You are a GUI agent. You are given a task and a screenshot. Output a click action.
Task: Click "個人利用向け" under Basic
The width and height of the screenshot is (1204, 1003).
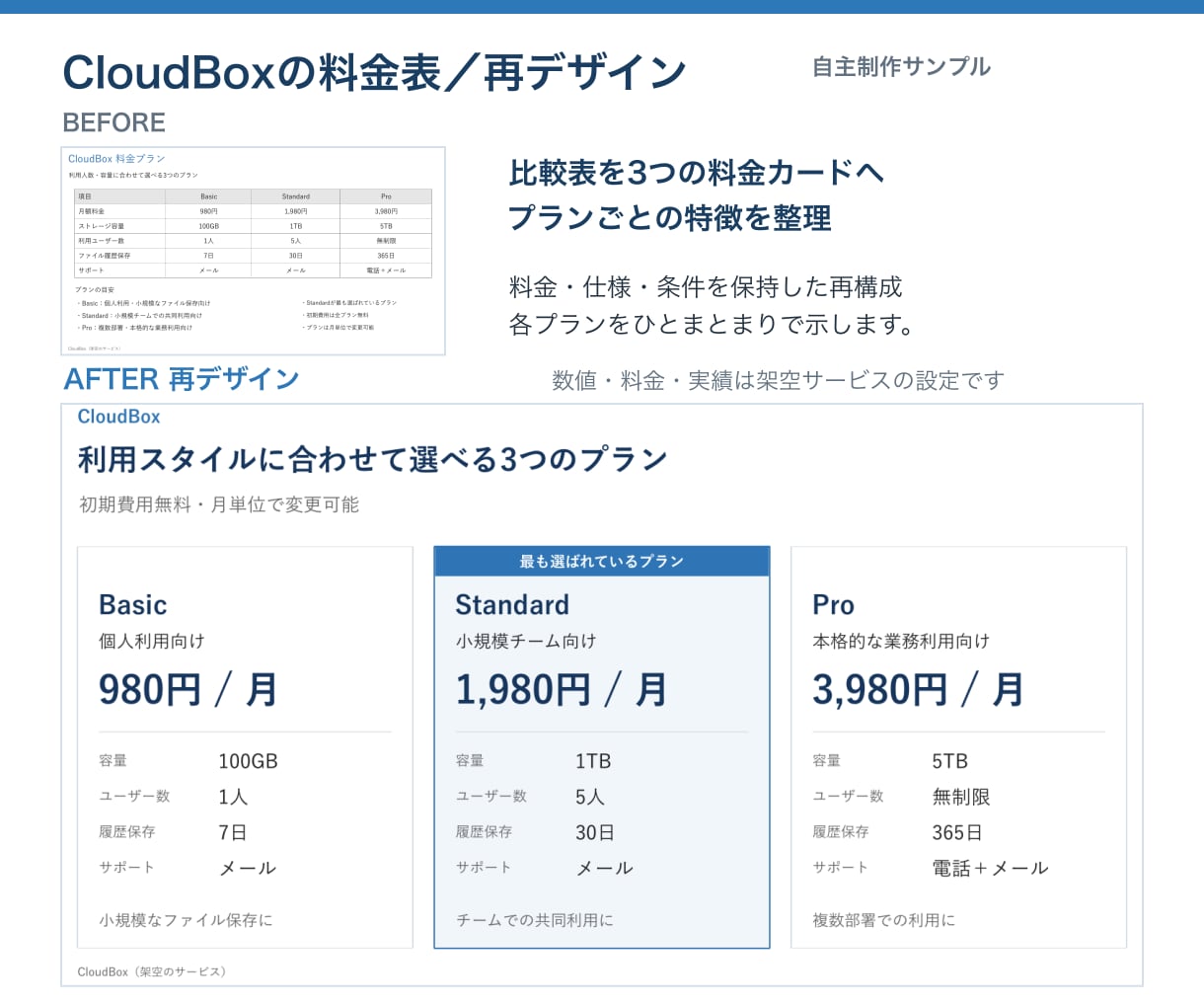click(x=152, y=641)
